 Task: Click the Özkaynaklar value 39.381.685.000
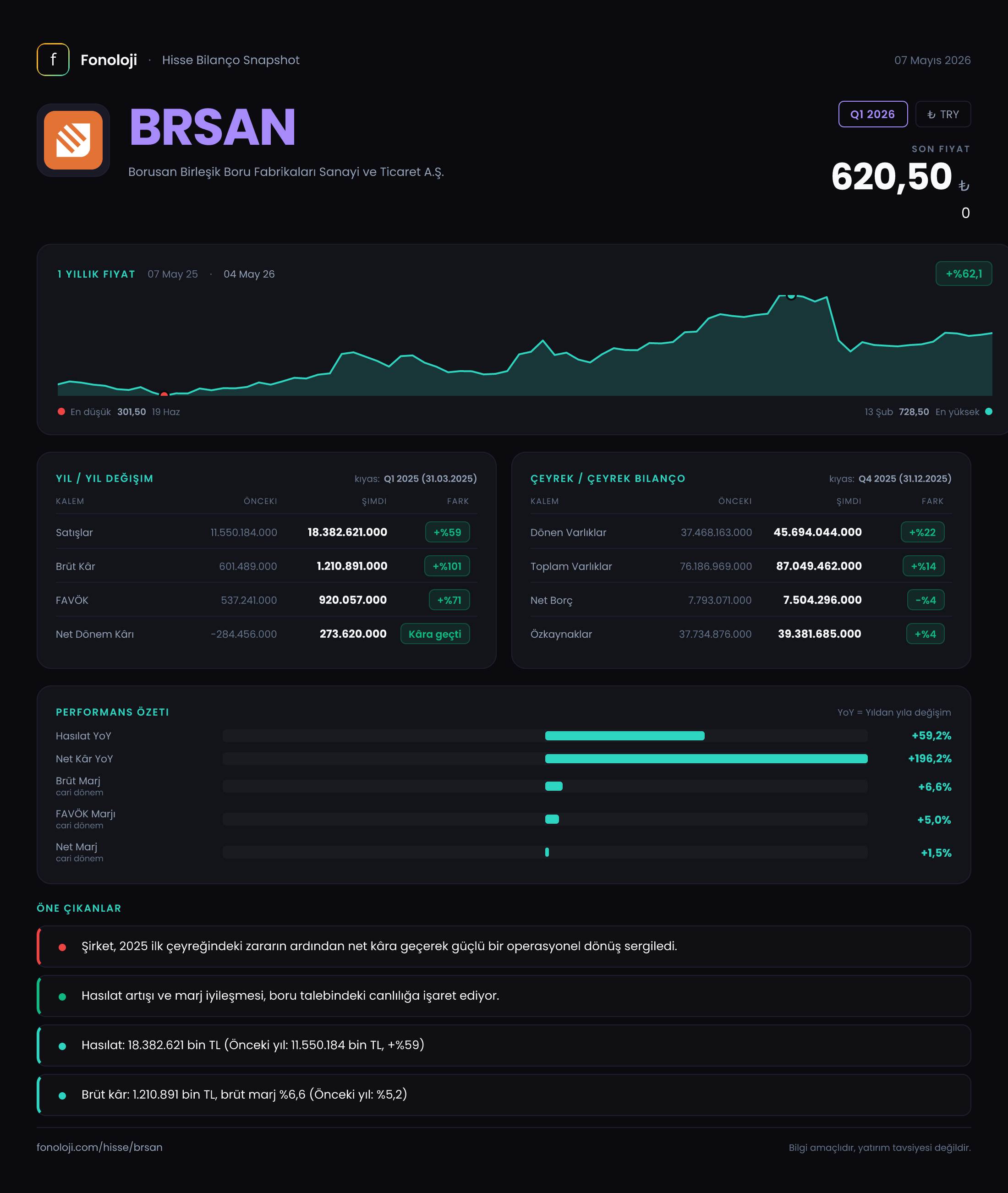[x=819, y=634]
